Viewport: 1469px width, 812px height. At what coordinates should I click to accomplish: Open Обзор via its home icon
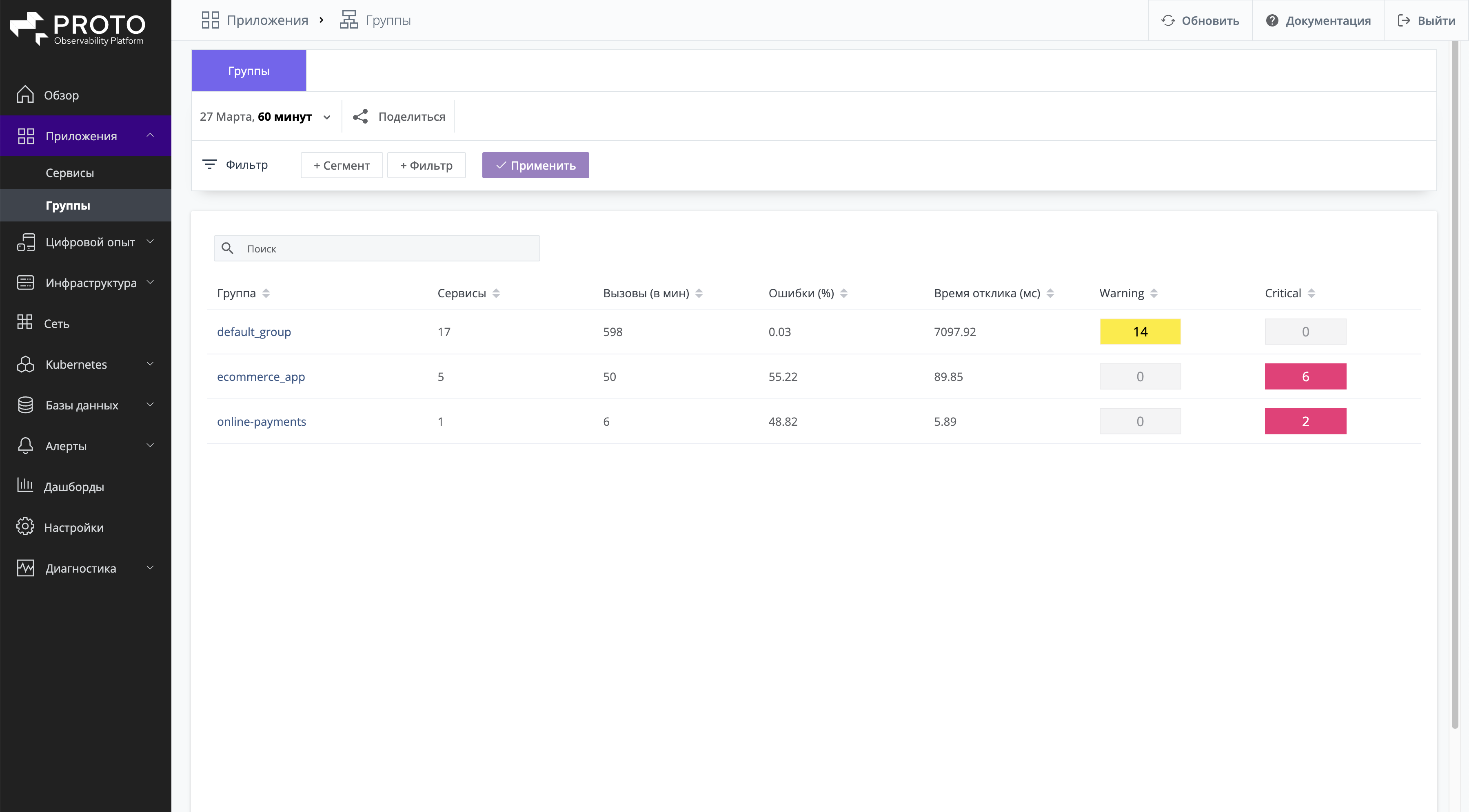click(x=25, y=95)
